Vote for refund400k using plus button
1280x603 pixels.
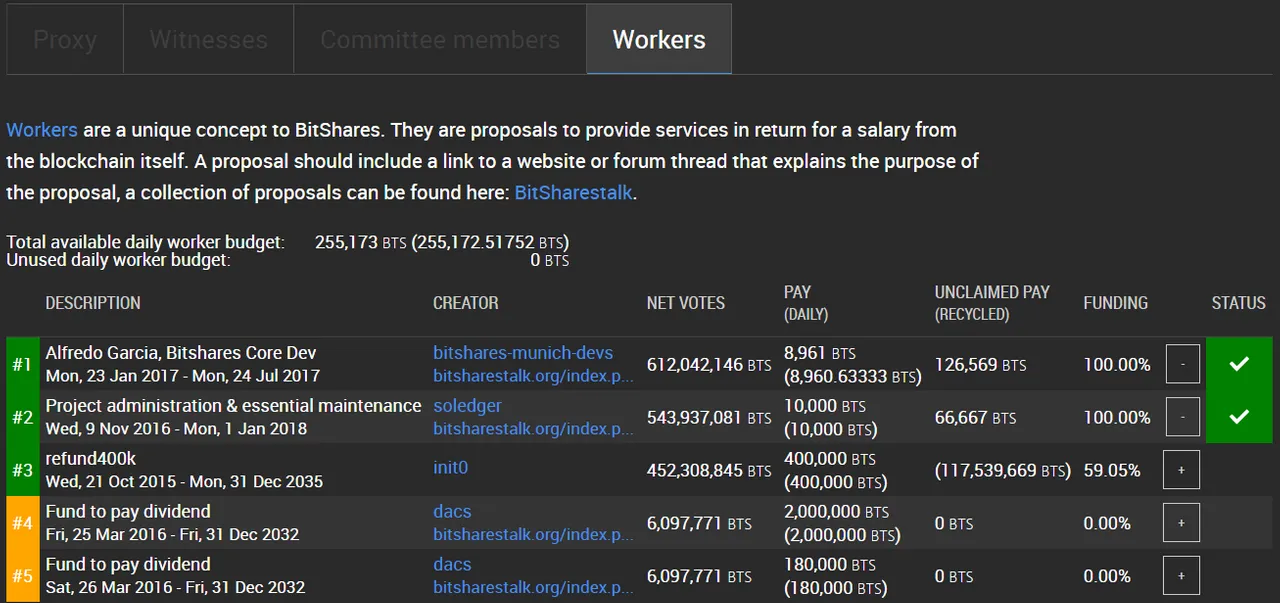coord(1182,470)
